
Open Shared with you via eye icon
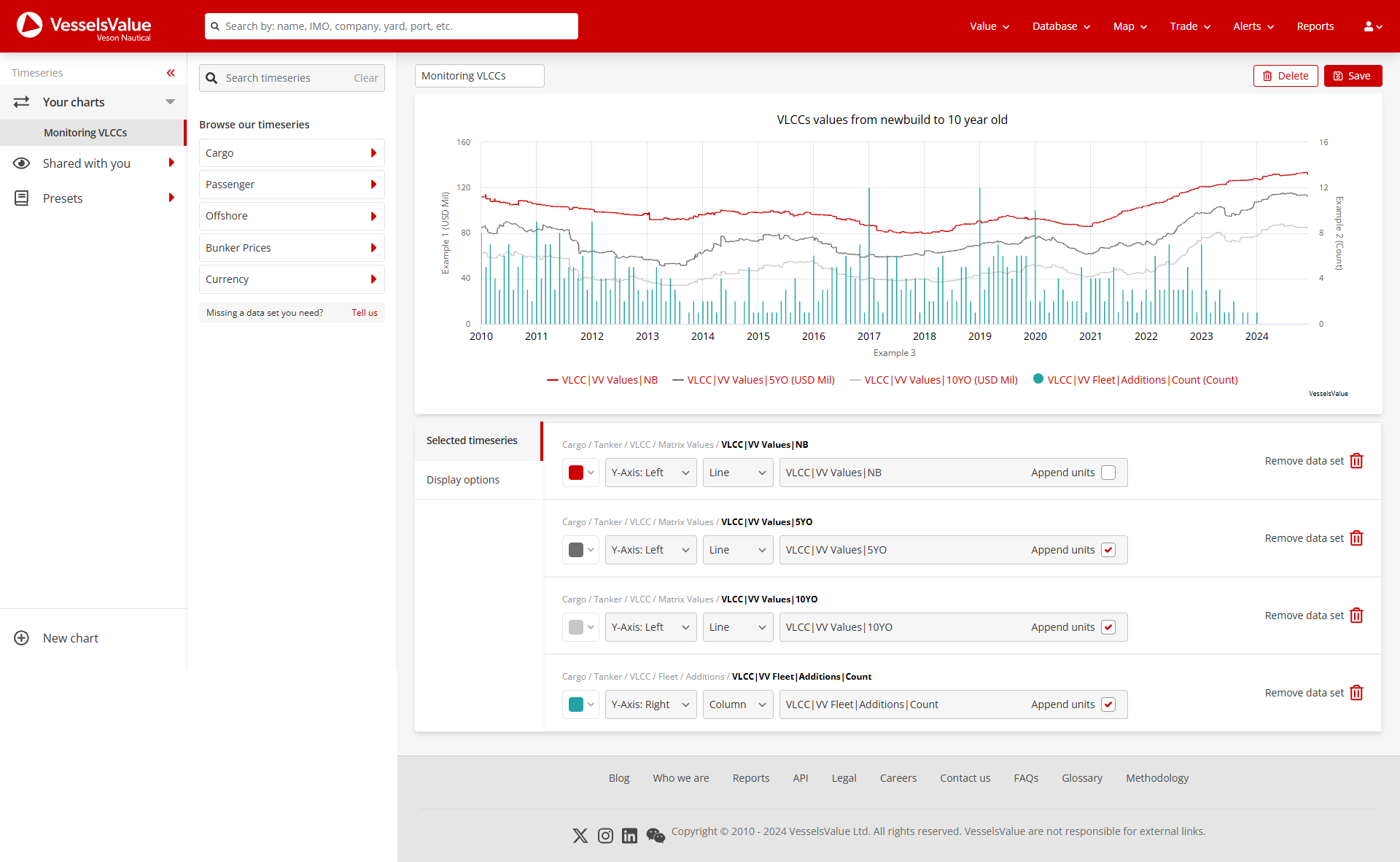coord(22,163)
